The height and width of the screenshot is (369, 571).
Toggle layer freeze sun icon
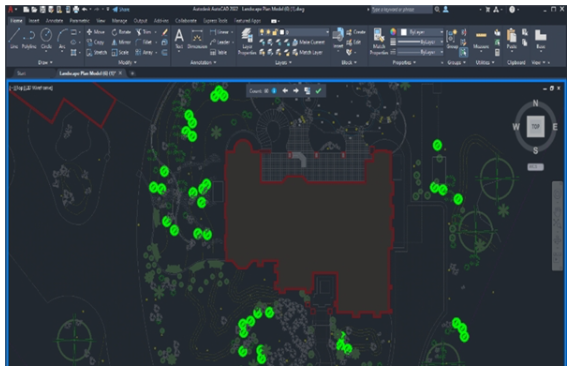[268, 32]
